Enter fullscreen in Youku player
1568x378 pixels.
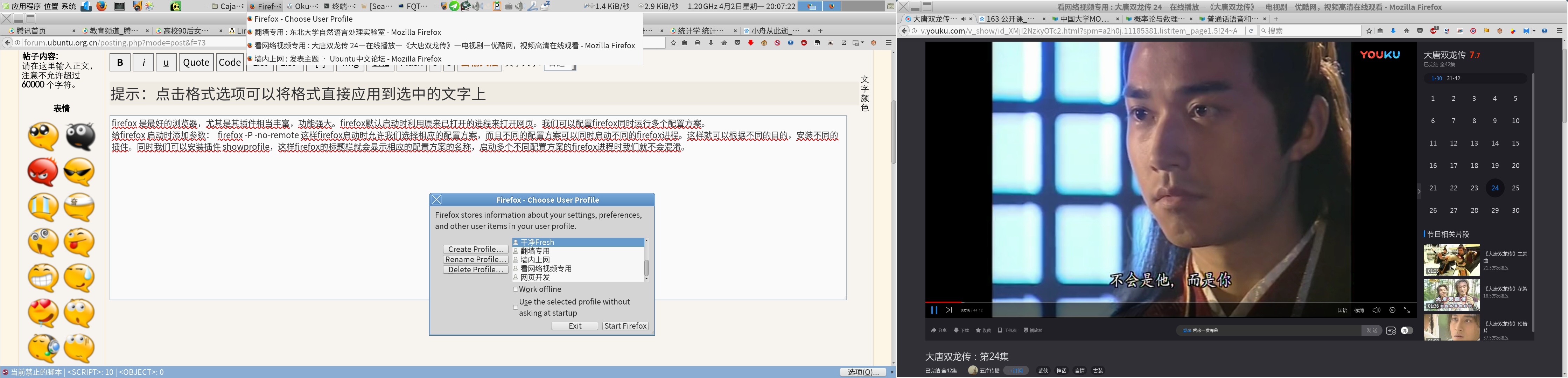1407,310
